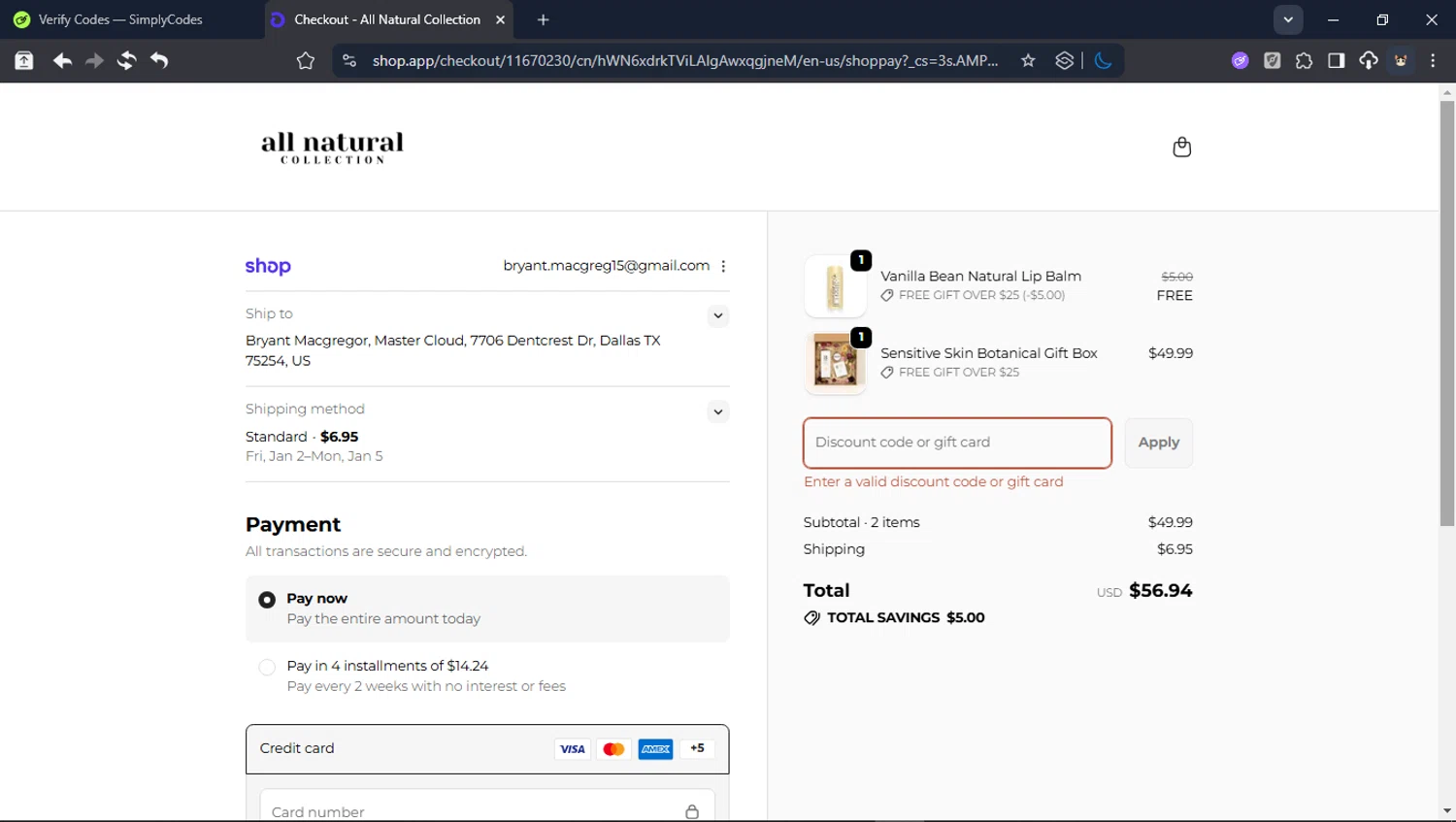This screenshot has width=1456, height=822.
Task: Click the email bryant.macgreg15@gmail.com
Action: click(606, 266)
